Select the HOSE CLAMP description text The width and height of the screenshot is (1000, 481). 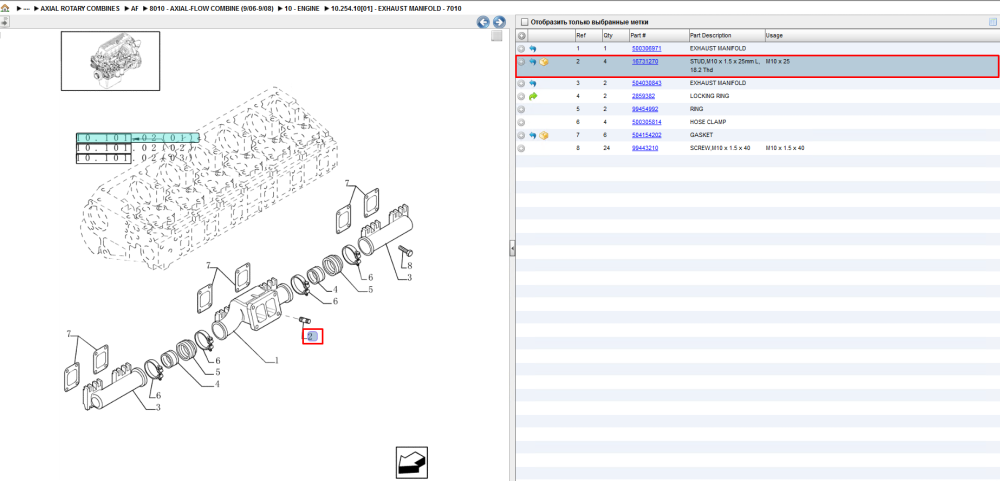pos(707,122)
